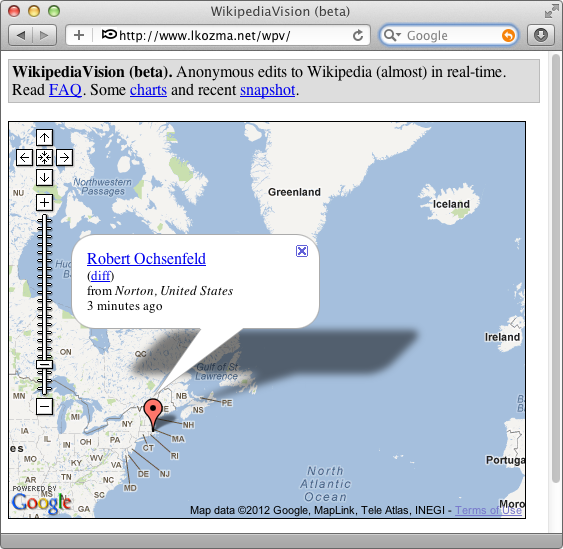Click the Greenland label on the map
This screenshot has width=563, height=549.
pos(294,192)
